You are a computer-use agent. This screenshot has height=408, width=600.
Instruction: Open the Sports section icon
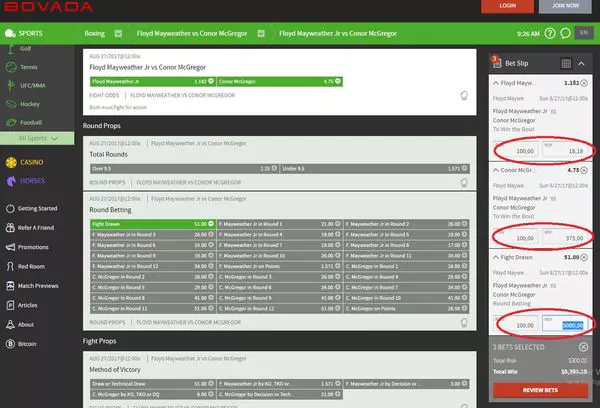point(10,34)
